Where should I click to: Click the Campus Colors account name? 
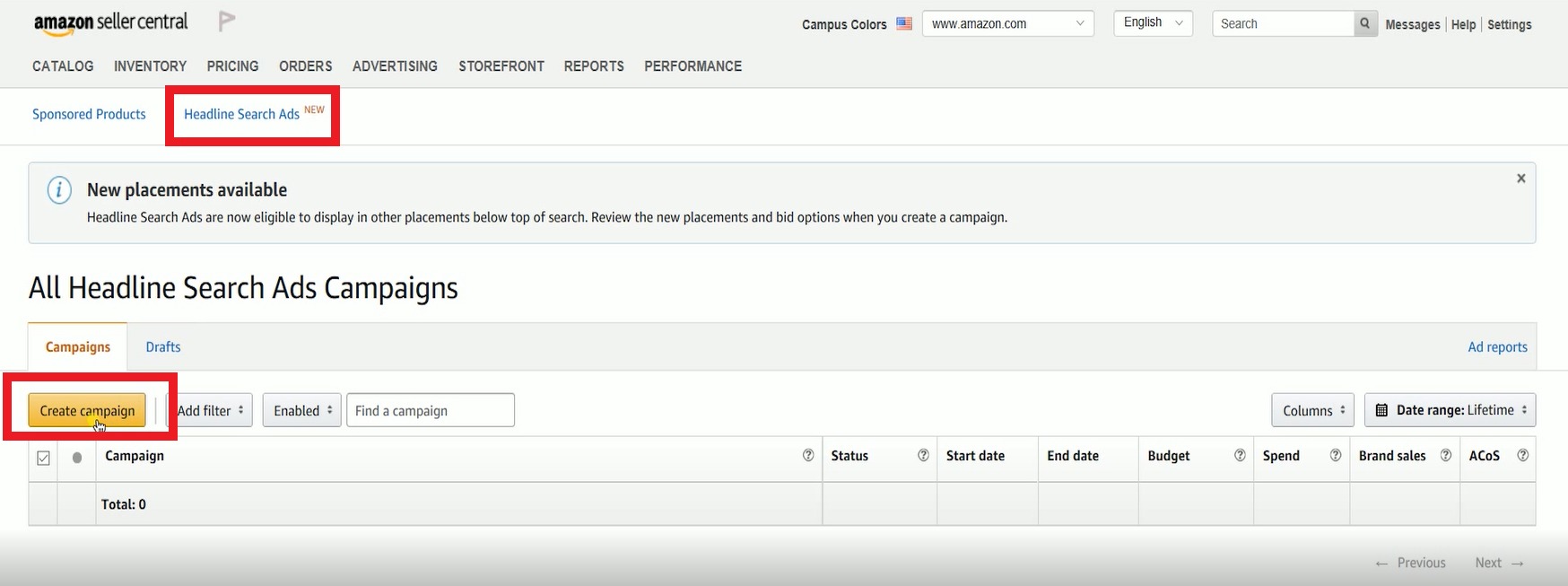844,24
